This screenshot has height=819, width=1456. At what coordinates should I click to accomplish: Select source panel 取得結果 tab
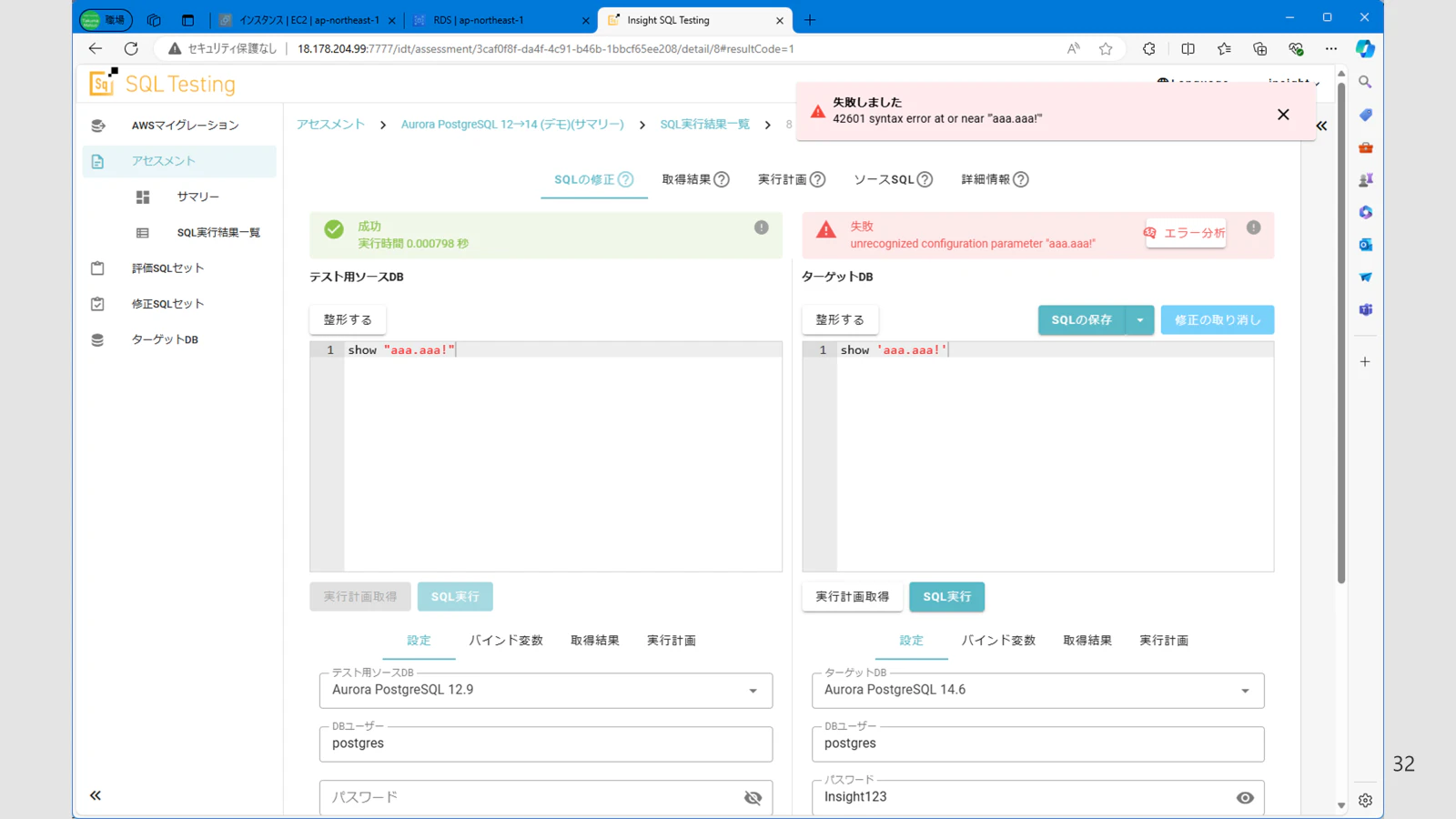pos(595,641)
